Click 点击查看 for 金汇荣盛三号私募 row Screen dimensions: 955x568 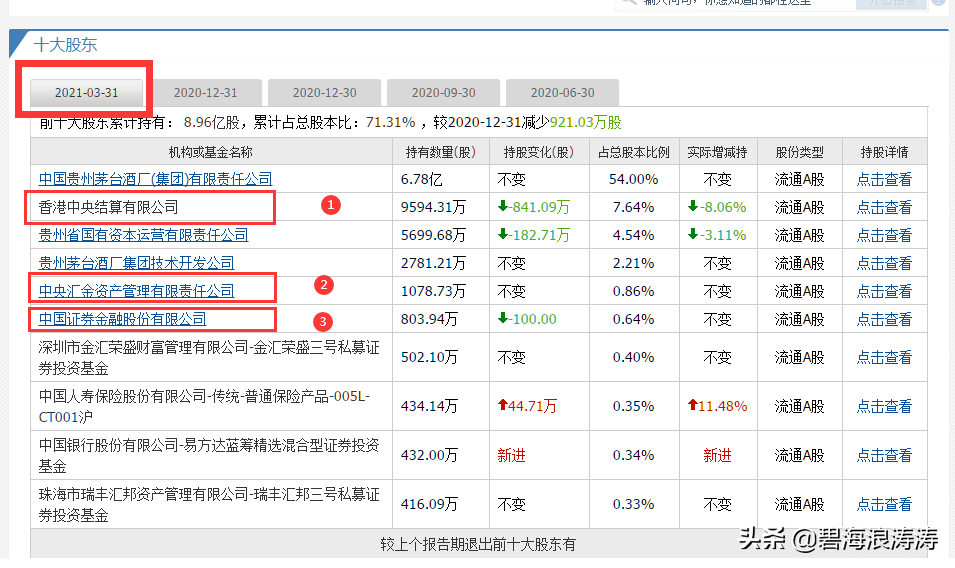click(x=884, y=357)
